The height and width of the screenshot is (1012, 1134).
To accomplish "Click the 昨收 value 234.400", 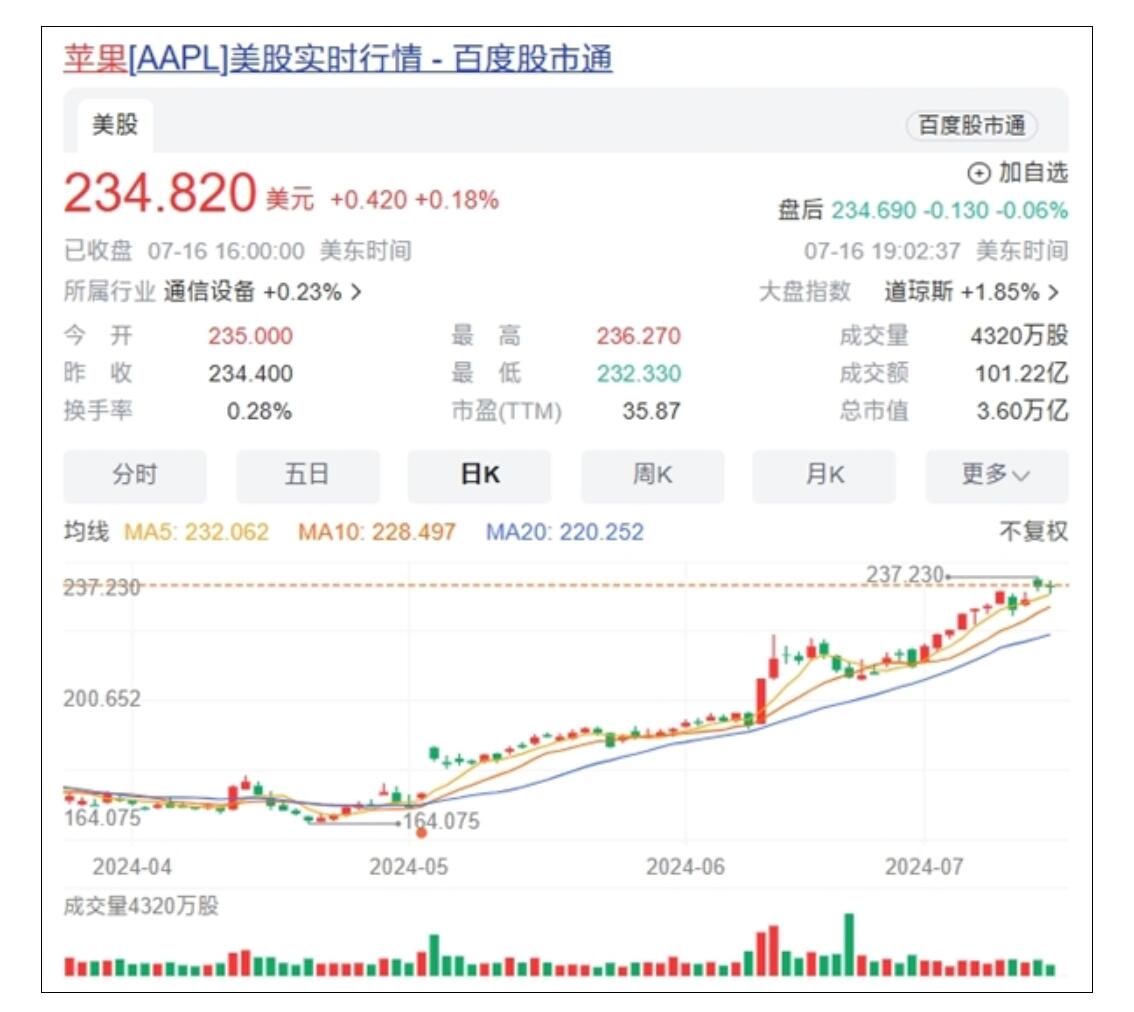I will pyautogui.click(x=250, y=374).
